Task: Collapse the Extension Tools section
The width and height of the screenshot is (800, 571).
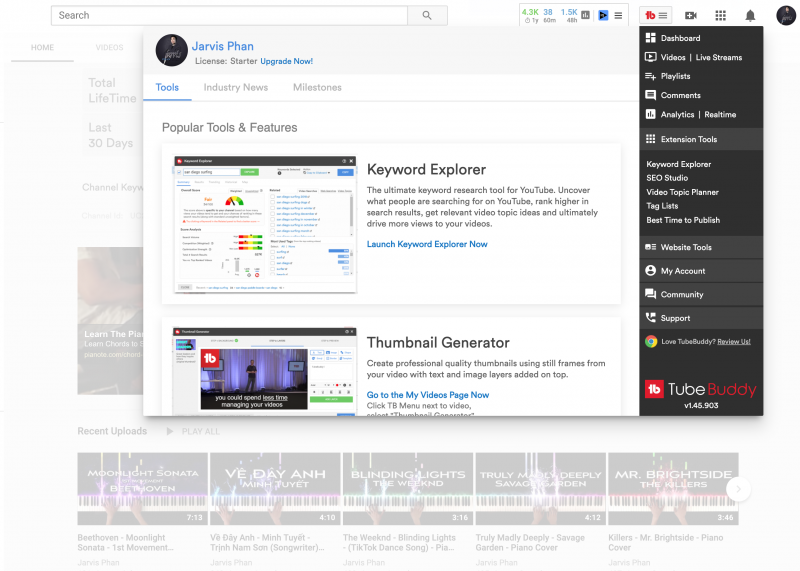Action: pos(688,139)
